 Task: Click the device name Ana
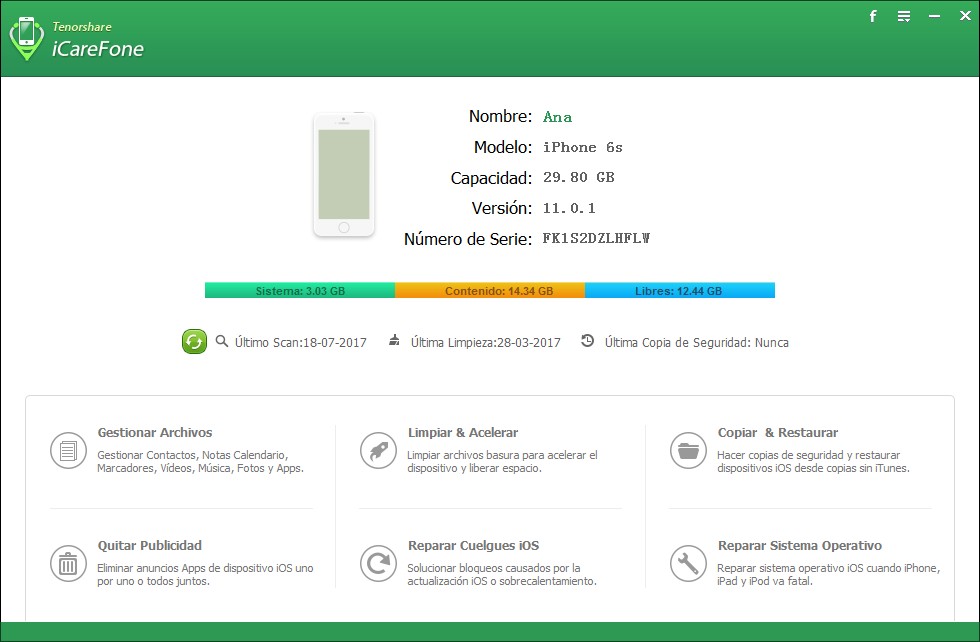tap(558, 117)
